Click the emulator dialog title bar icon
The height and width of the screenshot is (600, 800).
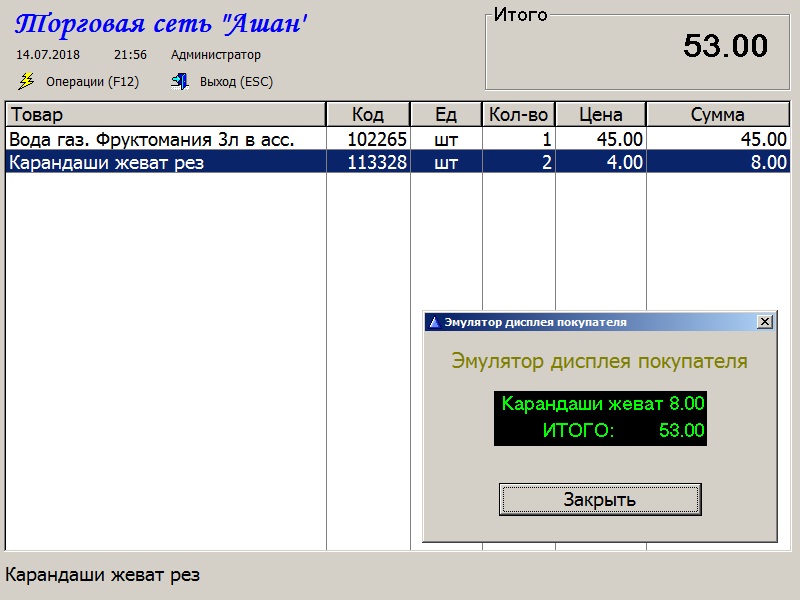(x=433, y=322)
